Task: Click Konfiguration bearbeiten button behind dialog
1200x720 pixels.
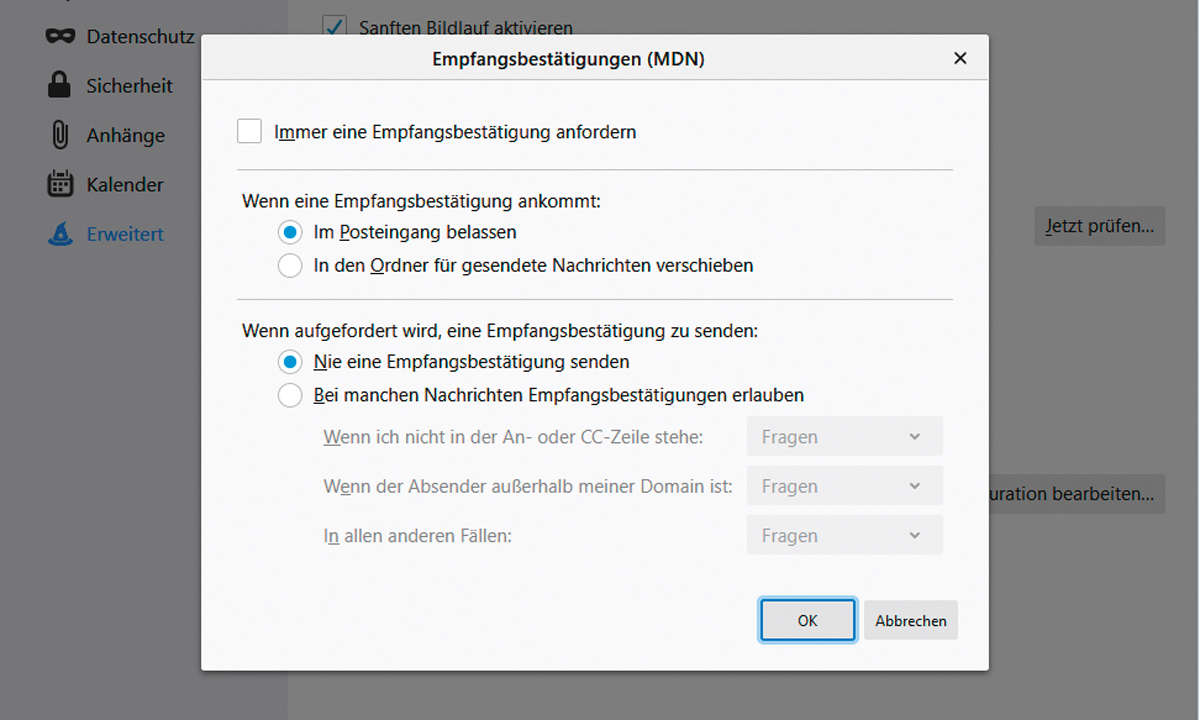Action: 1077,494
